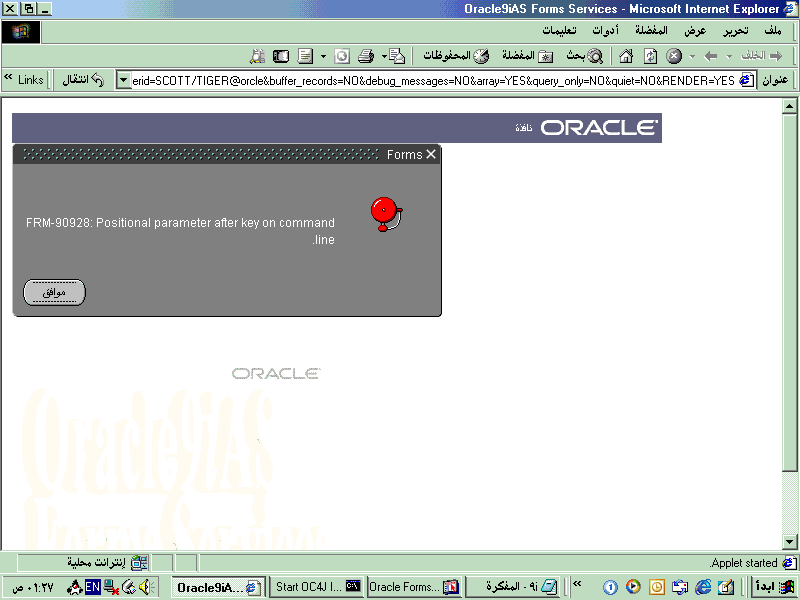This screenshot has height=600, width=800.
Task: Click inside the URL address field
Action: tap(430, 80)
